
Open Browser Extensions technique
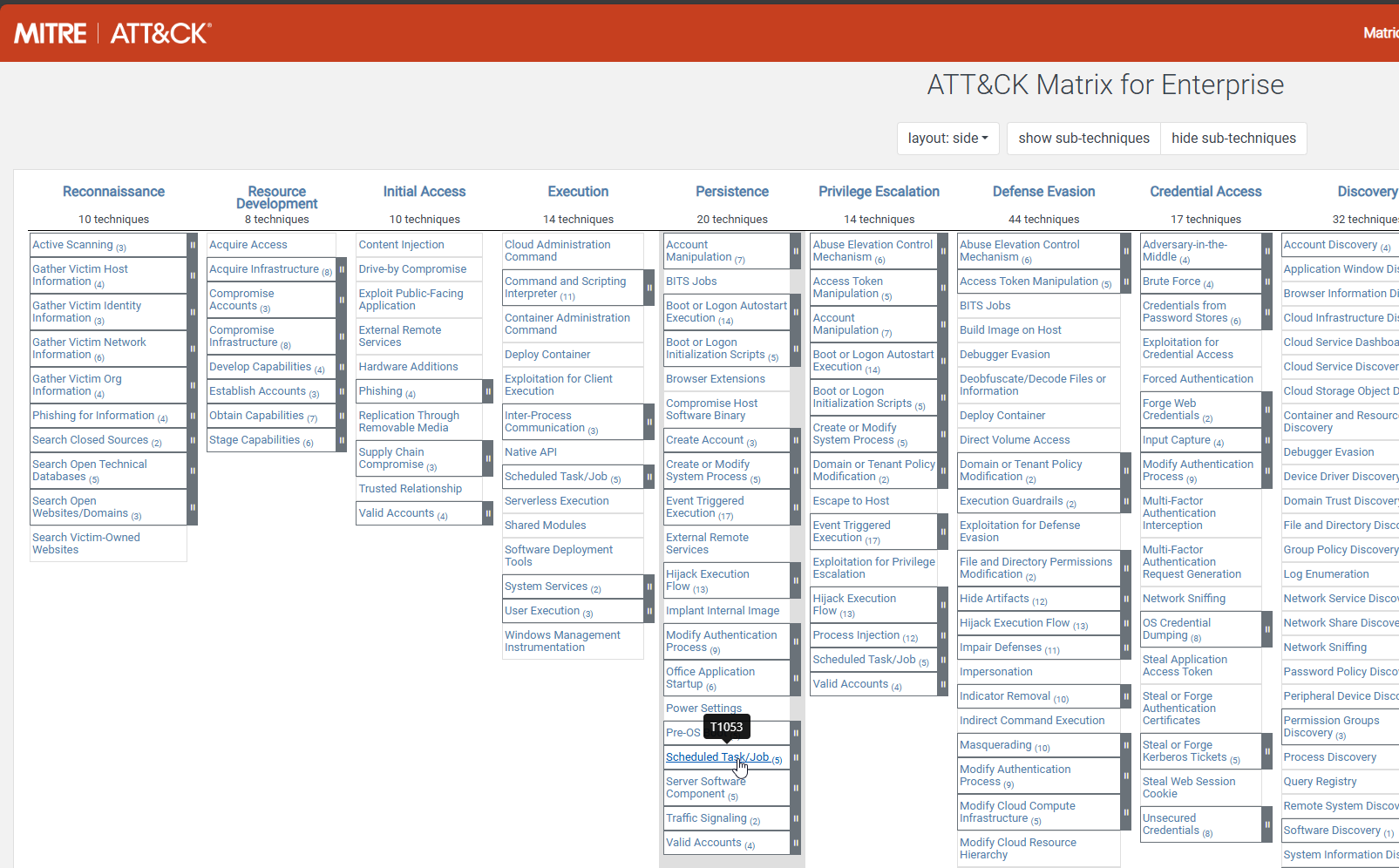[715, 379]
